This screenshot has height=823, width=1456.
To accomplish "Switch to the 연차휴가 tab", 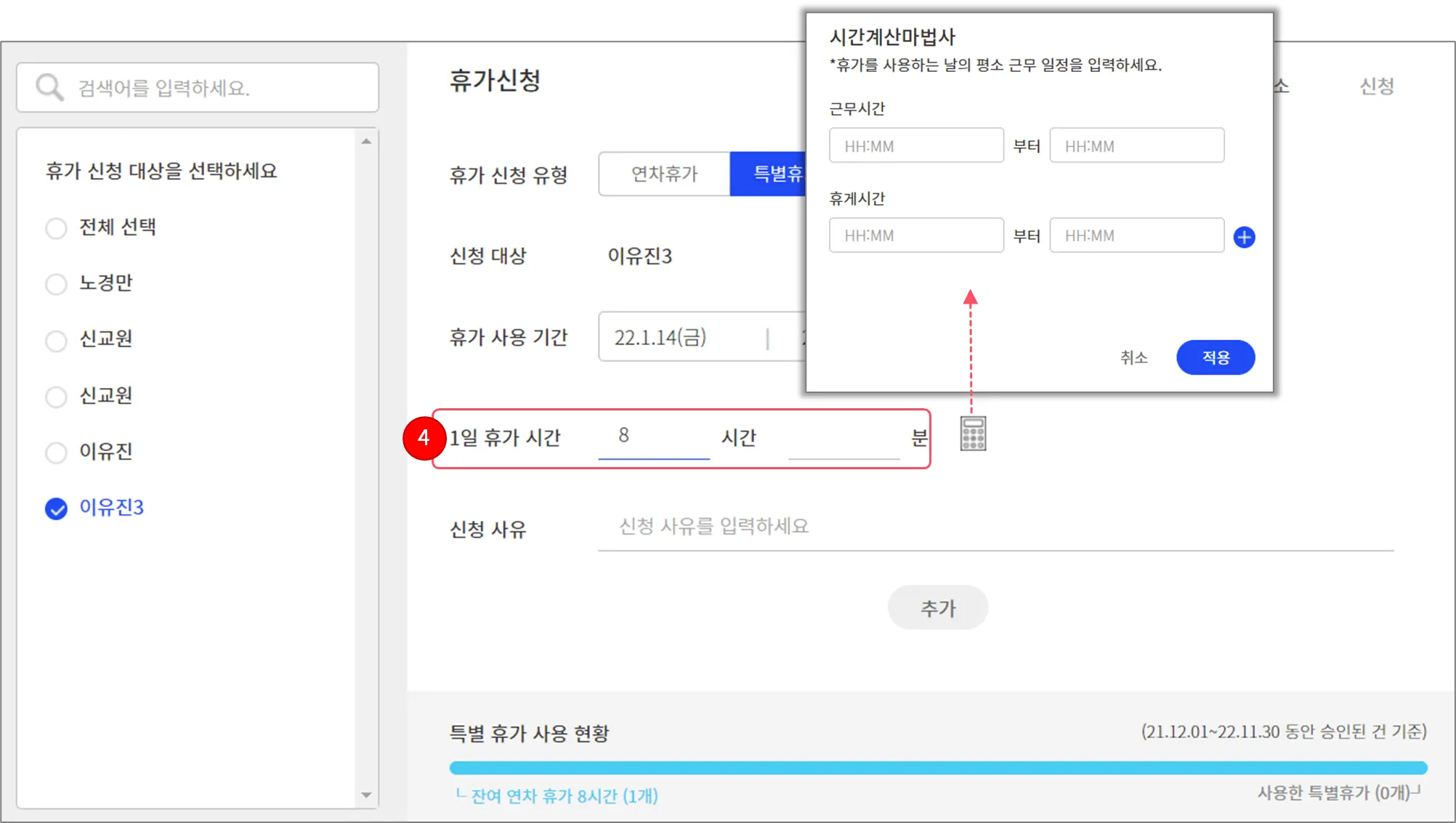I will click(x=664, y=174).
